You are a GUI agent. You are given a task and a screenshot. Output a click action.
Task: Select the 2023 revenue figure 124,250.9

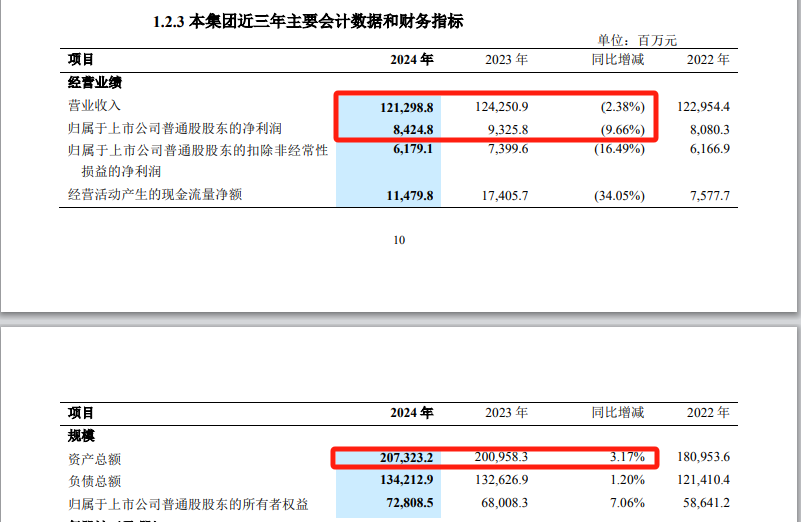[502, 107]
